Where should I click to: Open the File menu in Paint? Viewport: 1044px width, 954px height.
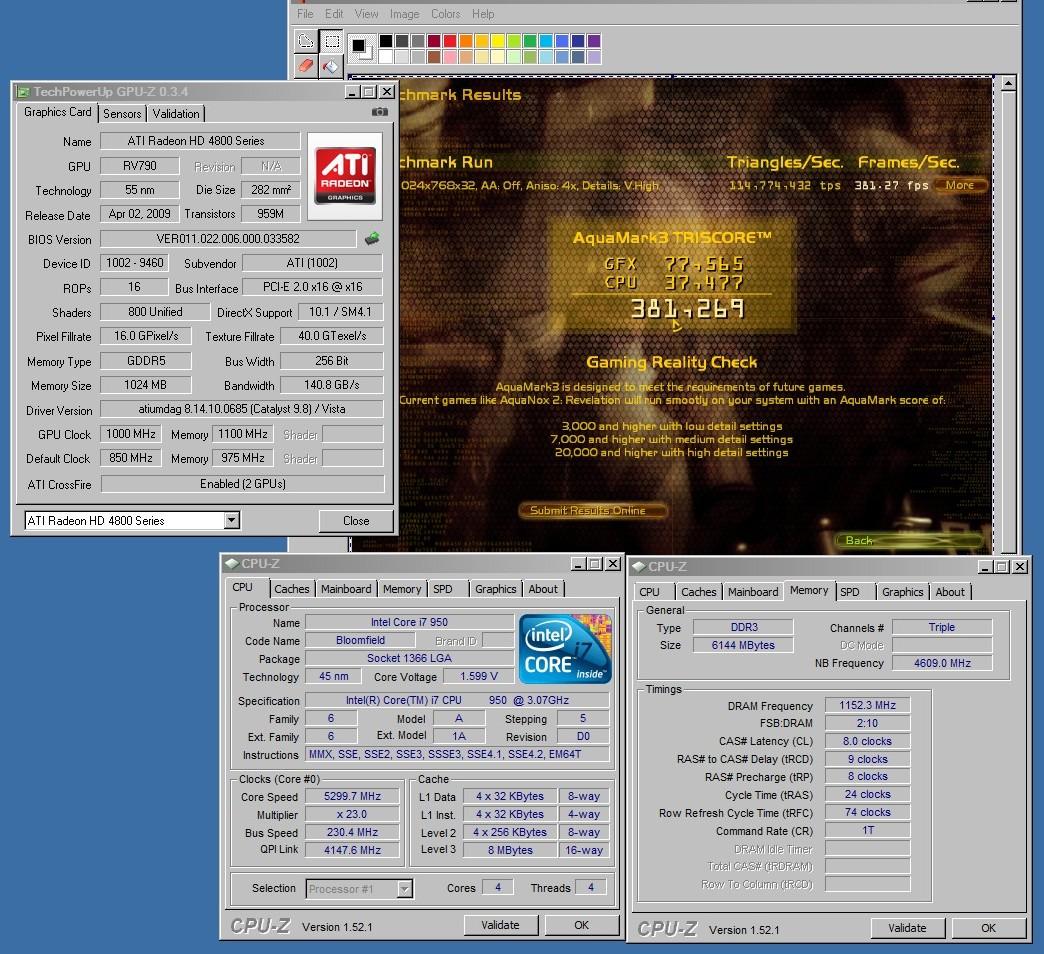coord(305,14)
